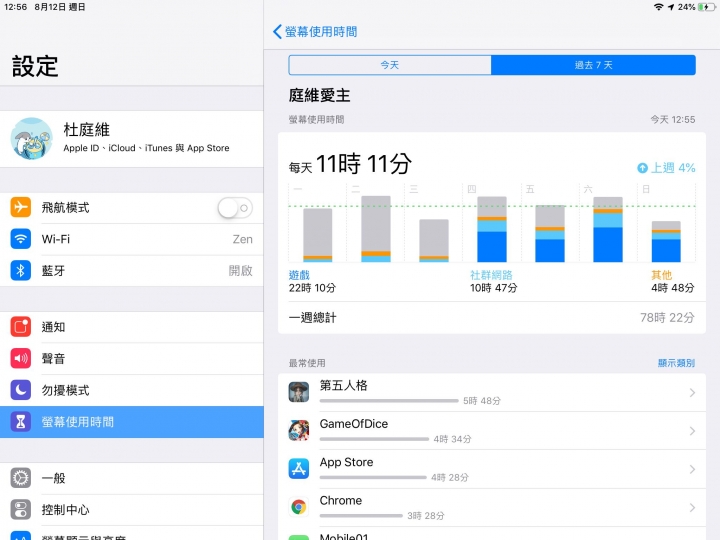Open the 一般 settings row

[132, 478]
